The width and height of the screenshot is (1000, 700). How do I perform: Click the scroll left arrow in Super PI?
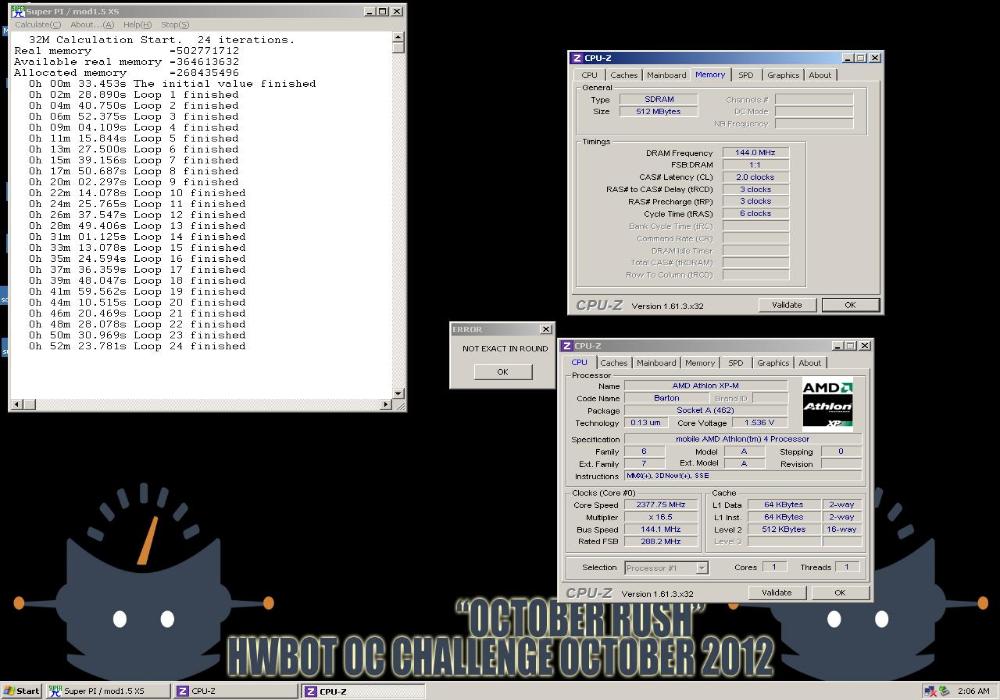(17, 404)
